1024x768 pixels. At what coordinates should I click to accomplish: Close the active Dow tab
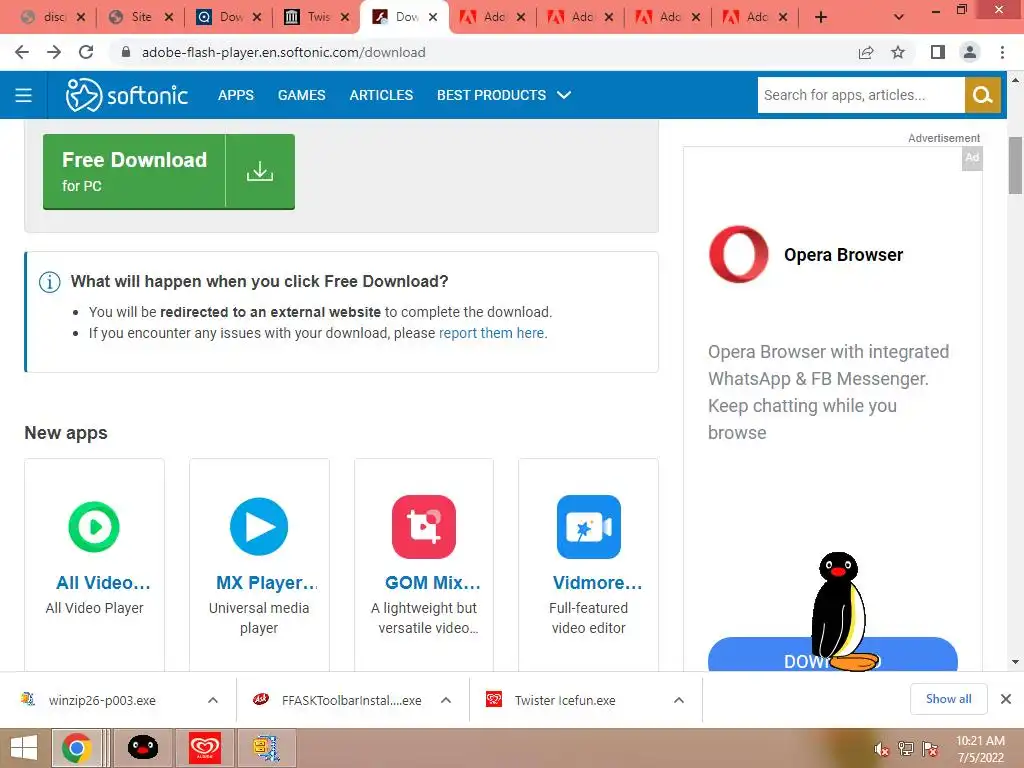click(x=433, y=18)
